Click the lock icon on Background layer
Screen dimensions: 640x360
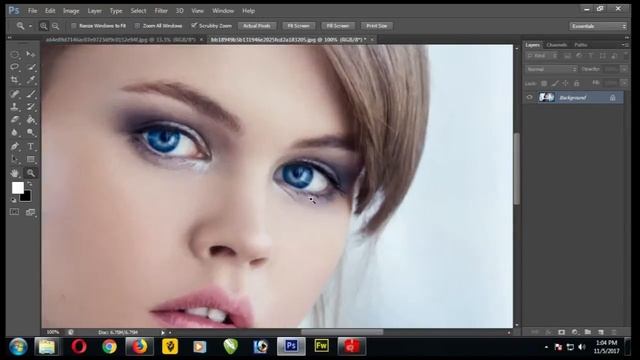pos(612,98)
